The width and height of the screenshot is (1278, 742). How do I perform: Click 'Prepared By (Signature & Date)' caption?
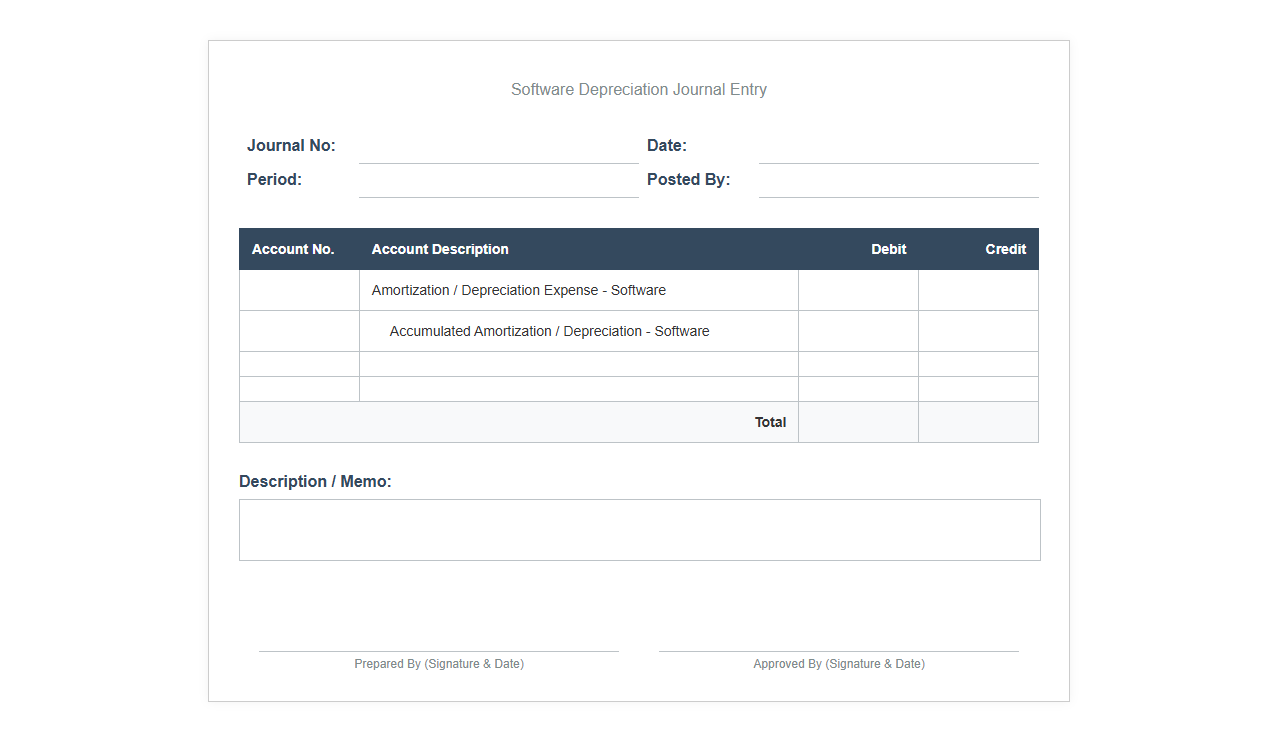[x=439, y=664]
